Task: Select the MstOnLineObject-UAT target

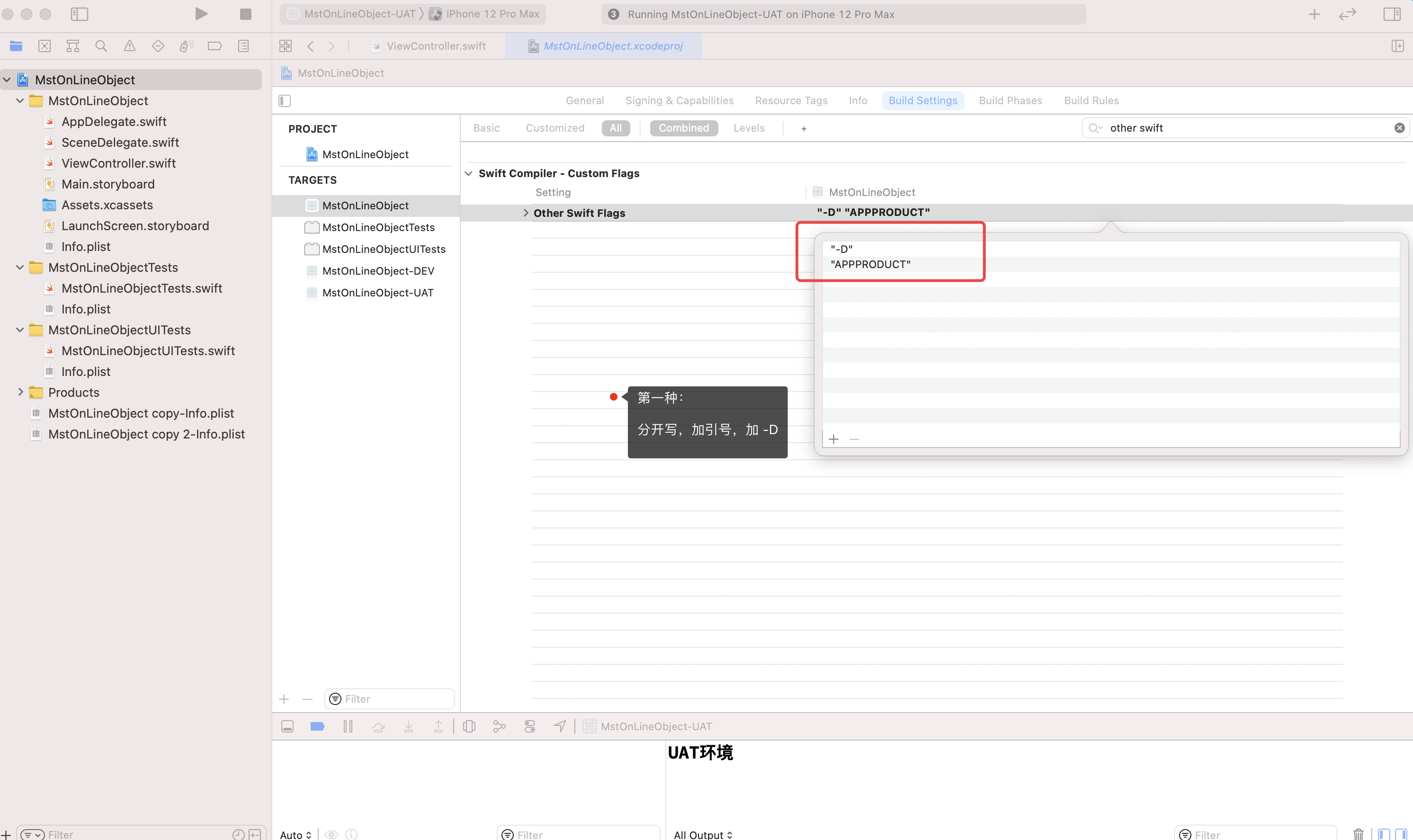Action: tap(378, 292)
